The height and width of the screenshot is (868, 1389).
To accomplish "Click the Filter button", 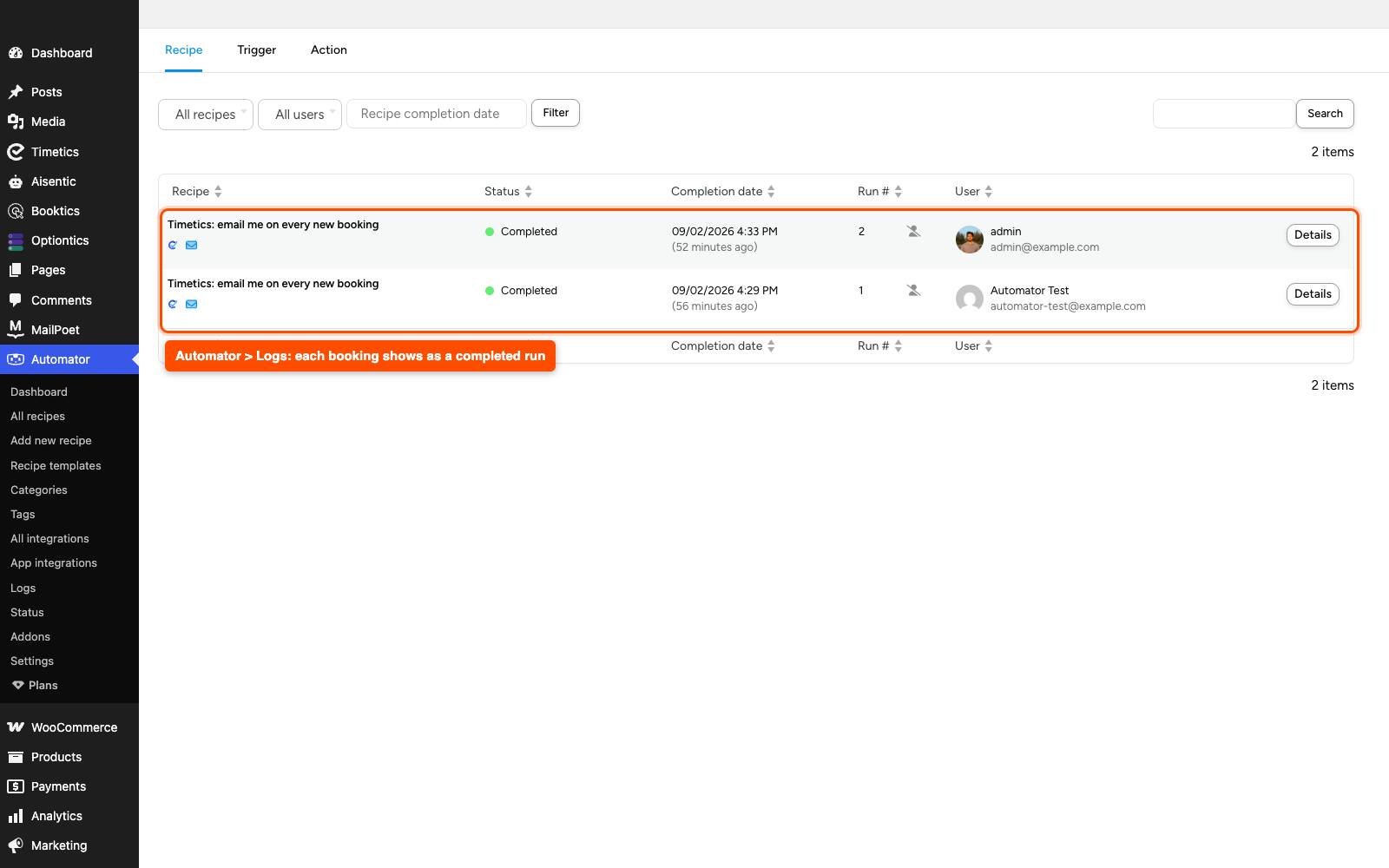I will pyautogui.click(x=556, y=113).
